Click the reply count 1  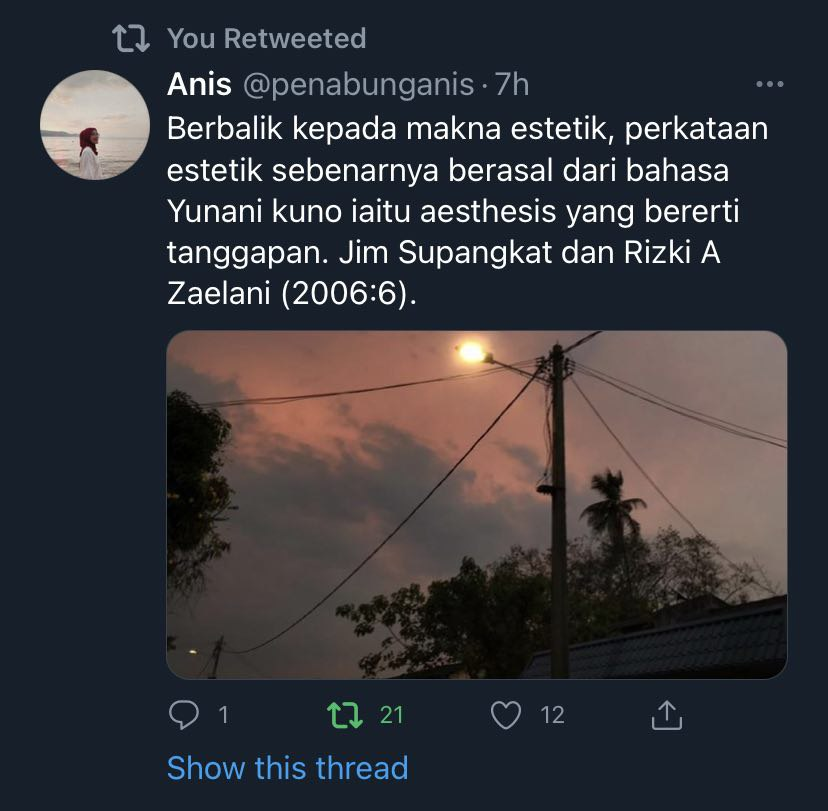223,715
